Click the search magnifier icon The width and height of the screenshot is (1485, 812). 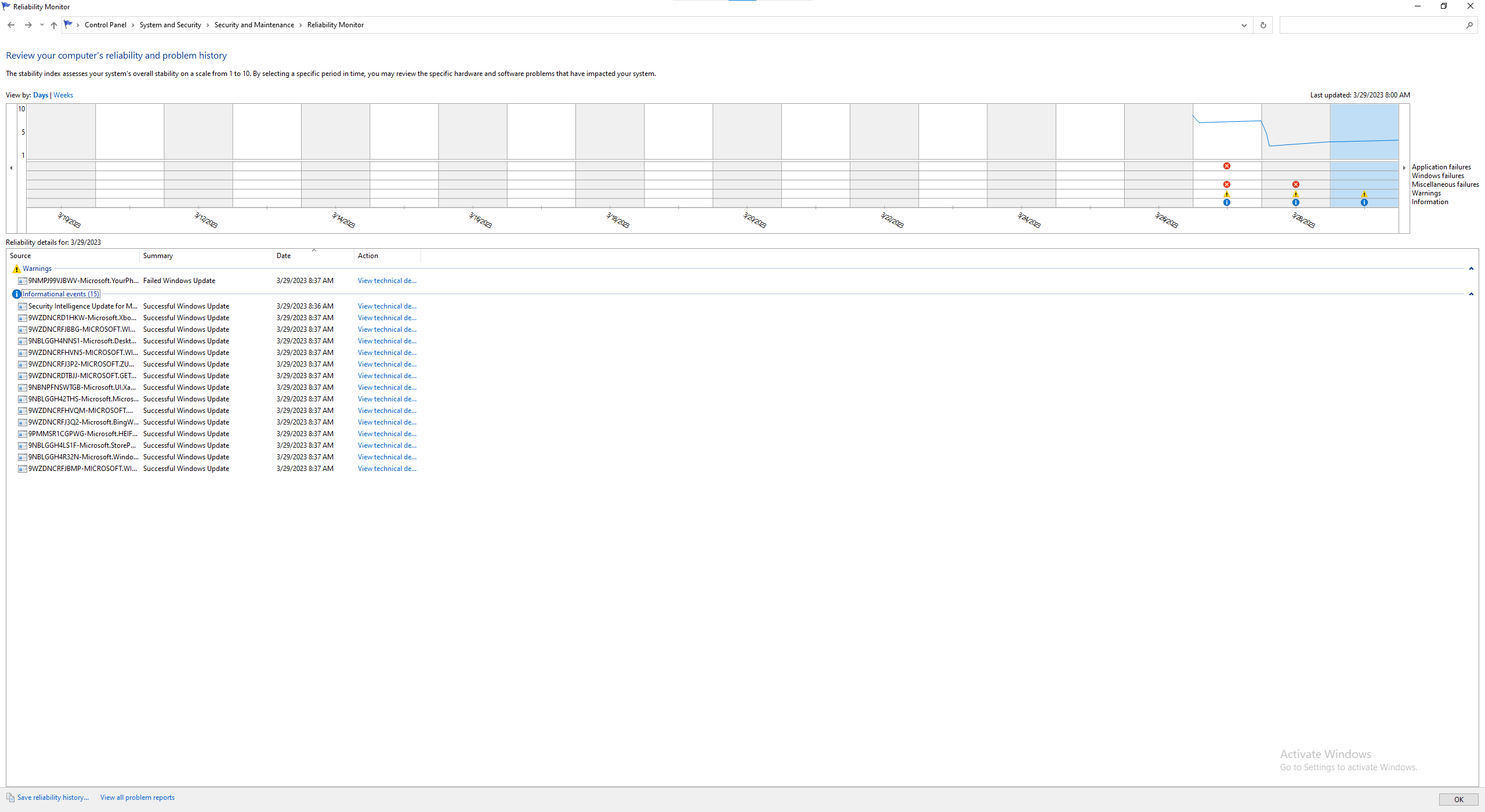point(1469,25)
